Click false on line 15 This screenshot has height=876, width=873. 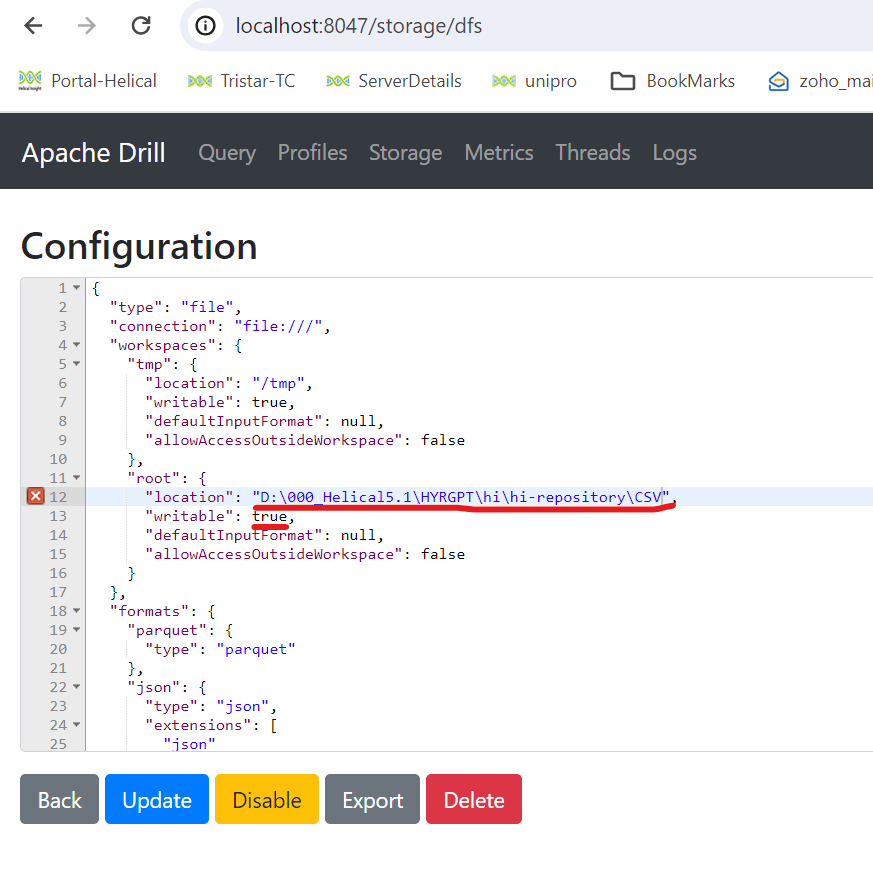443,554
